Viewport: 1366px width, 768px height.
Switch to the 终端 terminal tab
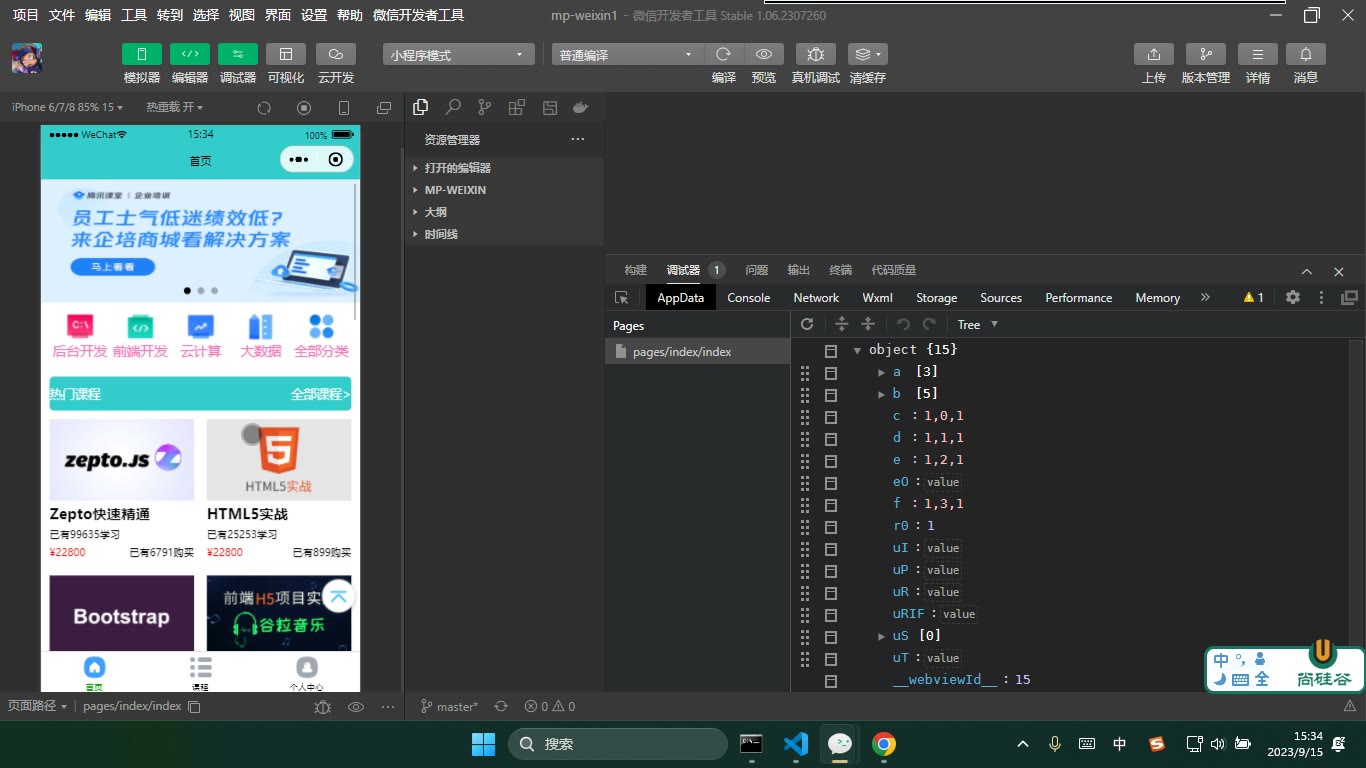[x=840, y=270]
